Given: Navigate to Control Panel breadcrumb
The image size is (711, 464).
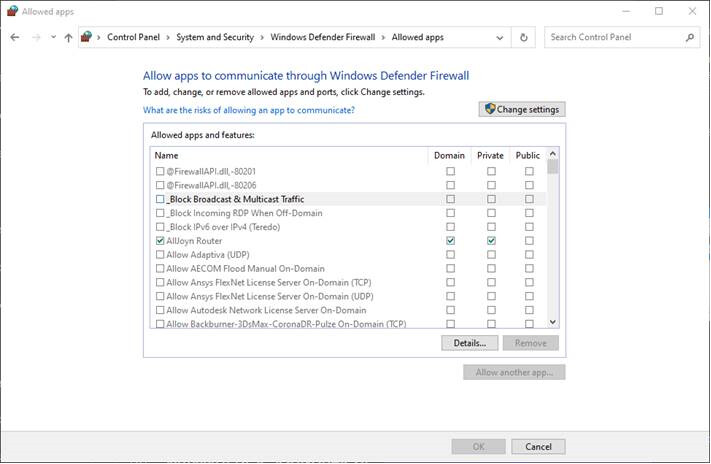Looking at the screenshot, I should [x=133, y=37].
